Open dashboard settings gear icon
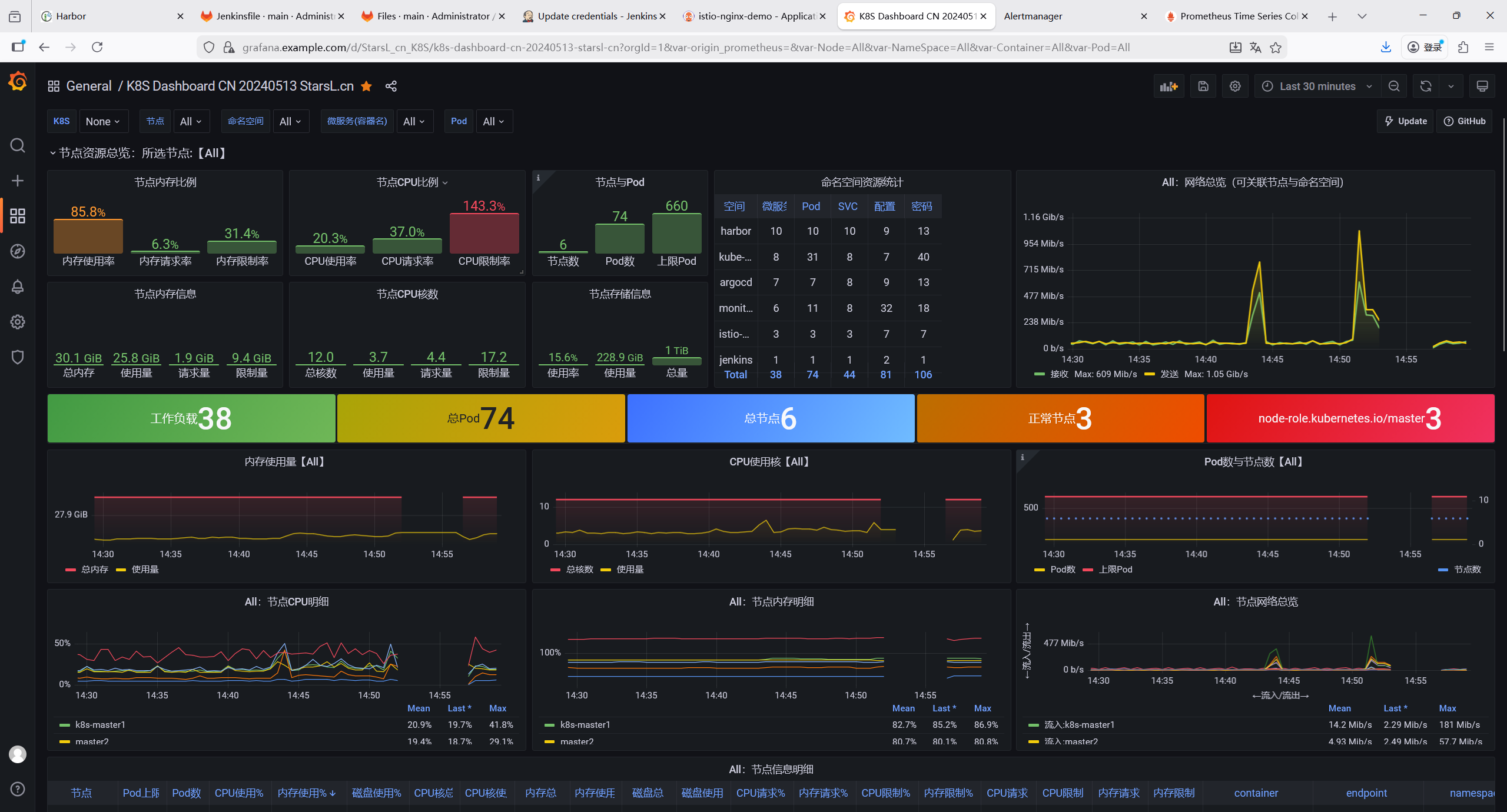The width and height of the screenshot is (1507, 812). point(1235,86)
